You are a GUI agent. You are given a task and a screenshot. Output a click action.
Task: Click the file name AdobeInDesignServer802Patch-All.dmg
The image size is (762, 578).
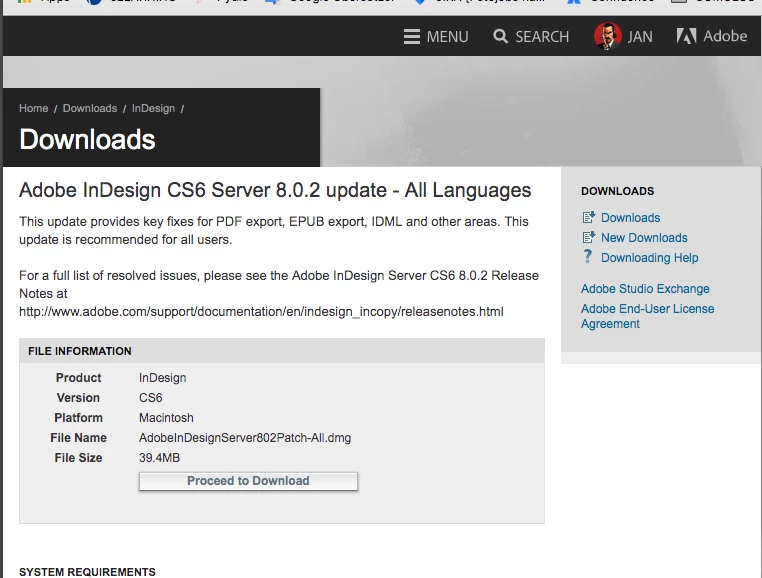pyautogui.click(x=245, y=438)
